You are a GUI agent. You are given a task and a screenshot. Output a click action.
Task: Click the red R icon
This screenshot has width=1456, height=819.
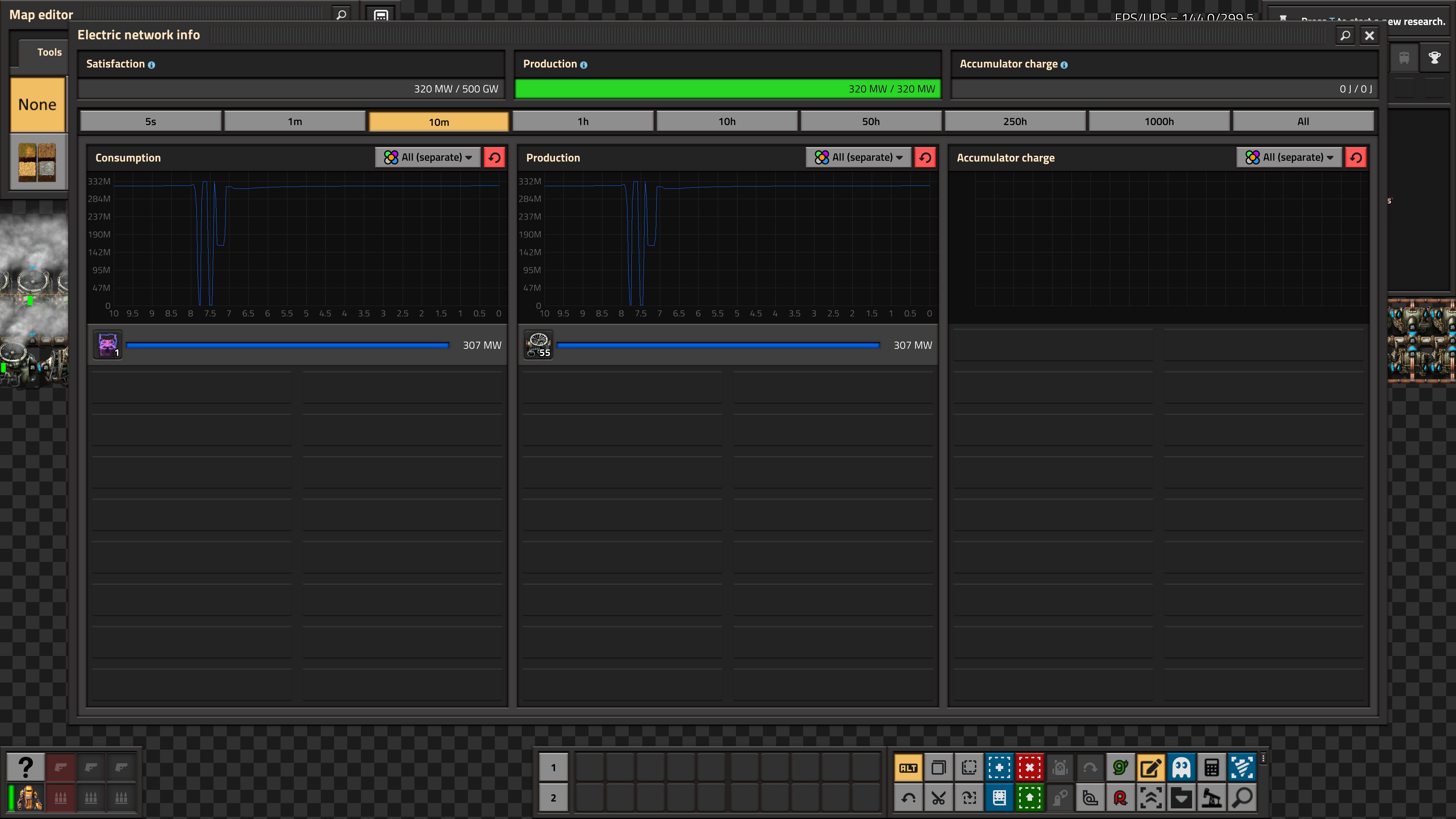pyautogui.click(x=1121, y=798)
